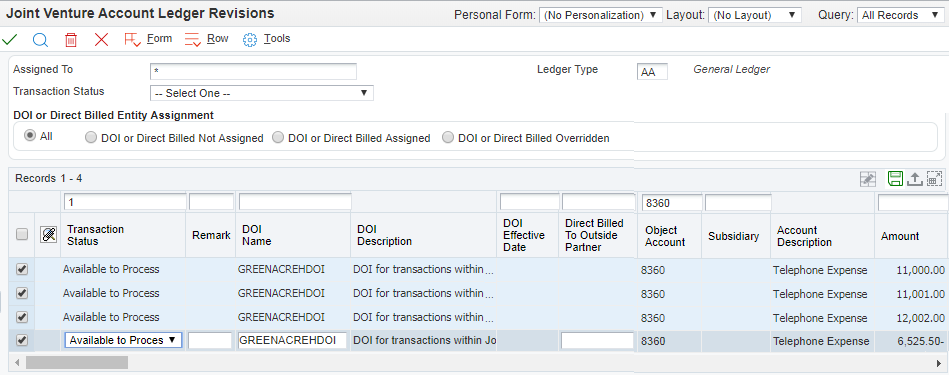
Task: Click the editable GREENACREHDOI DOI Name field
Action: pyautogui.click(x=292, y=341)
